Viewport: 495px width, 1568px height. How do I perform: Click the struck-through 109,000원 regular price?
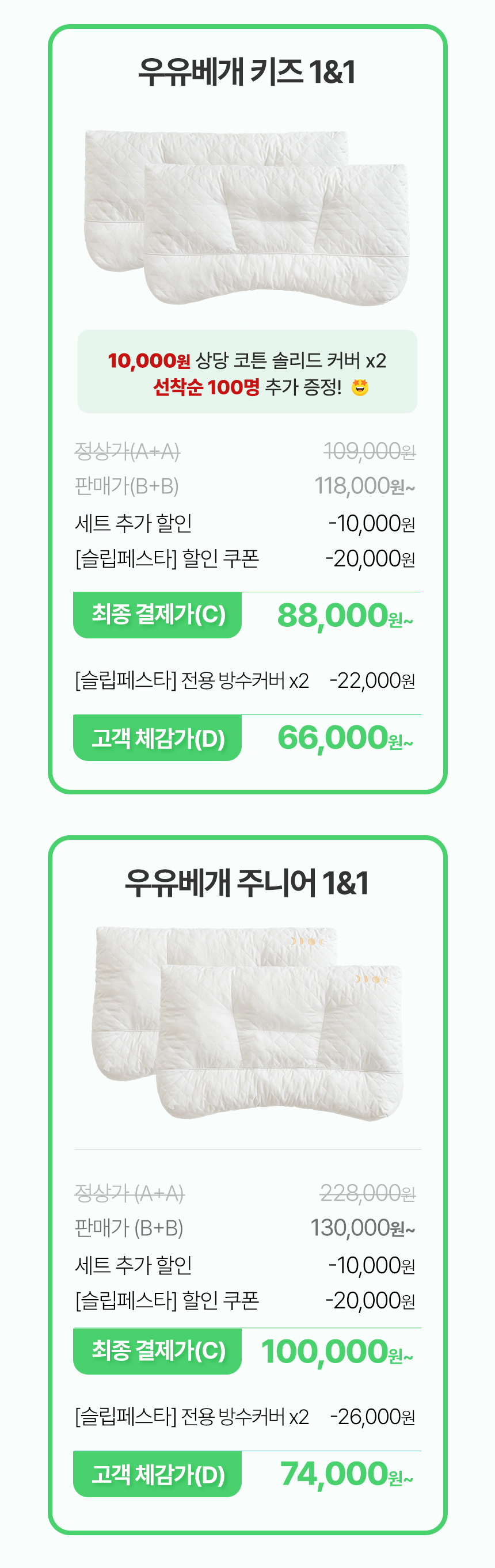[x=369, y=452]
